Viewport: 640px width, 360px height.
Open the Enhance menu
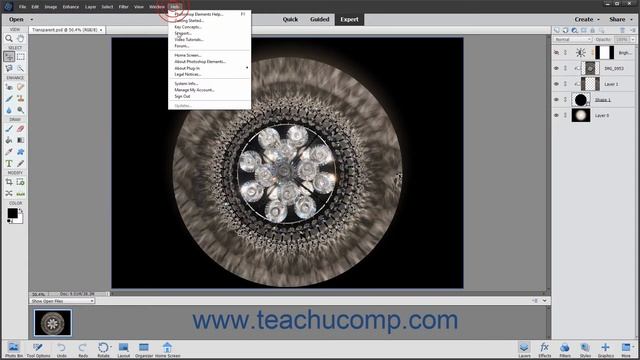(71, 7)
